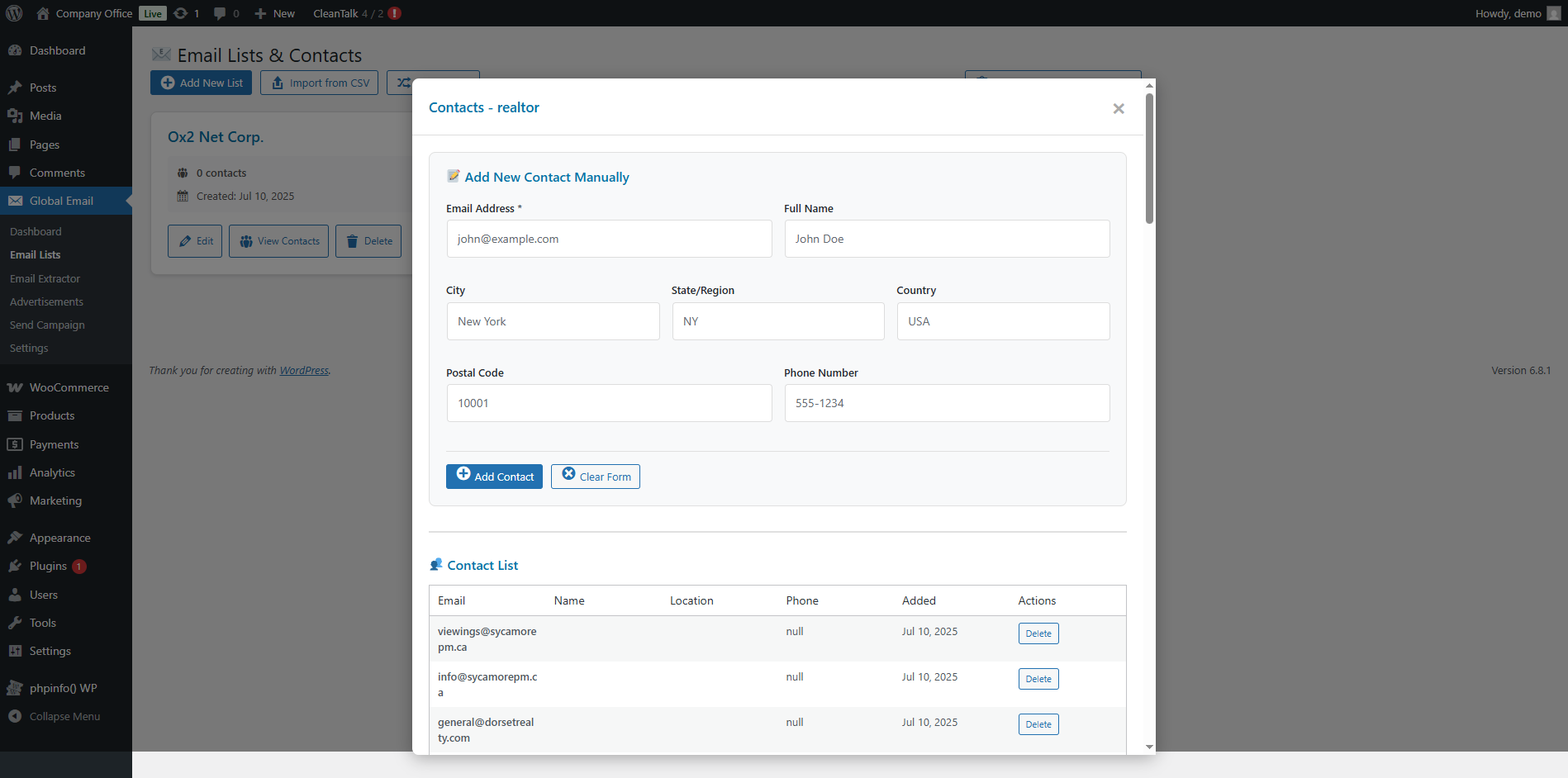This screenshot has height=778, width=1568.
Task: Click the comments bubble icon in admin bar
Action: tap(220, 13)
